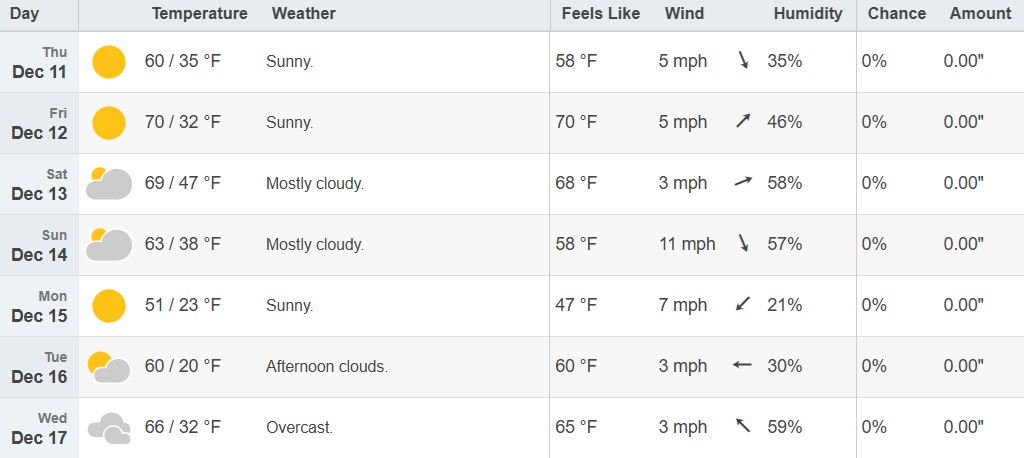Click the sunny icon for Thu Dec 11
The image size is (1024, 458).
[109, 62]
